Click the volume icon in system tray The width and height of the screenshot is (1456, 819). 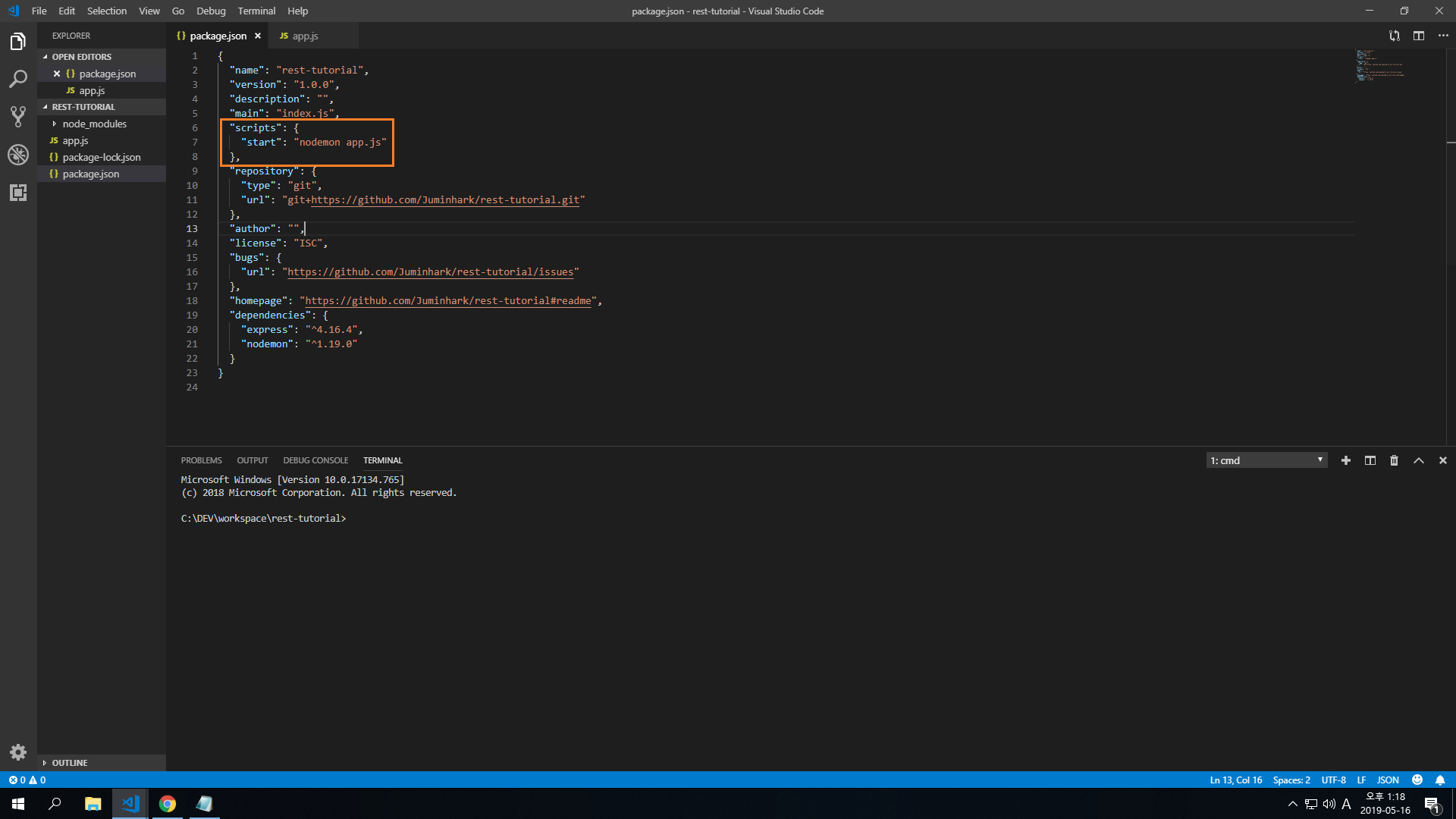1329,804
